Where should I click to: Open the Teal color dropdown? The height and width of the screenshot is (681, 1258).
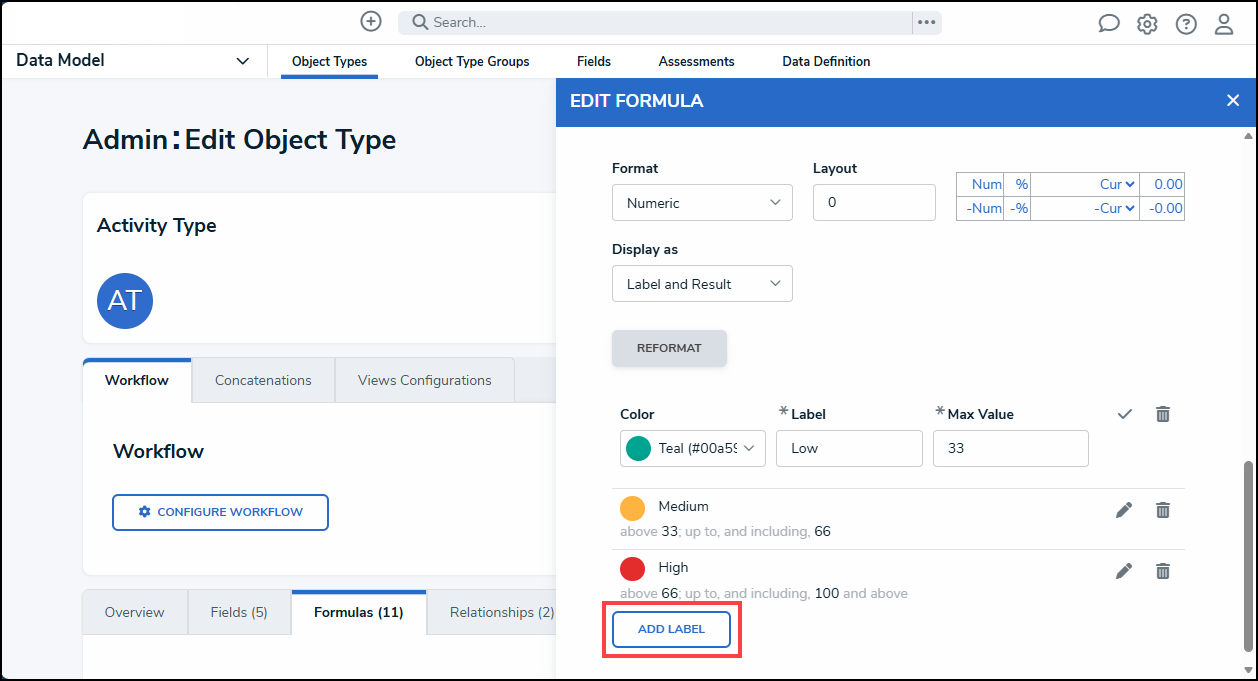coord(693,448)
